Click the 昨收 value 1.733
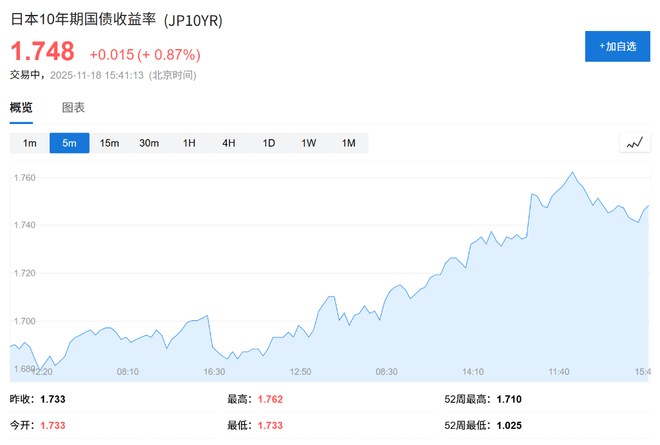The image size is (660, 445). (x=55, y=399)
